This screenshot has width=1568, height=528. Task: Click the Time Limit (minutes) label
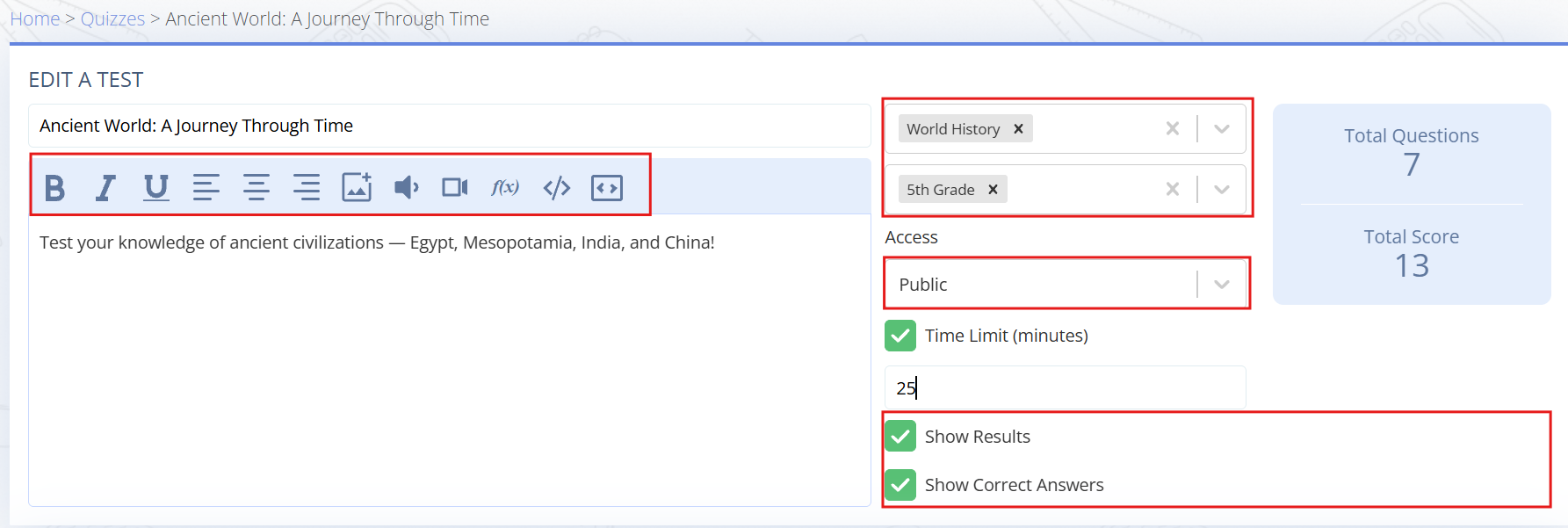point(1007,336)
